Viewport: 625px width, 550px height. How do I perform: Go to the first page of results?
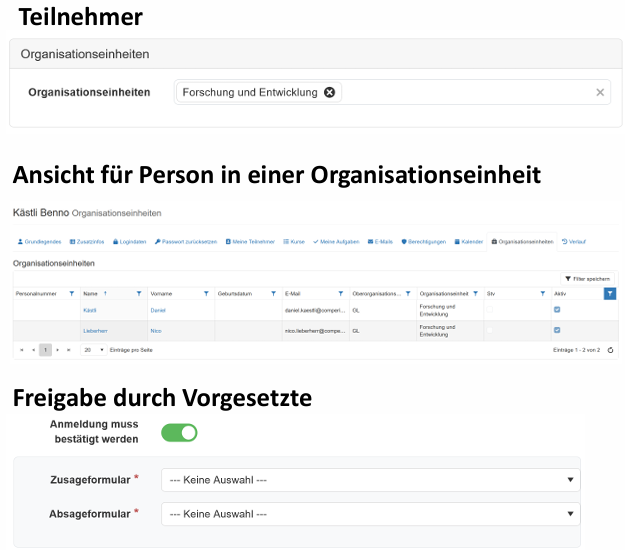click(x=22, y=350)
